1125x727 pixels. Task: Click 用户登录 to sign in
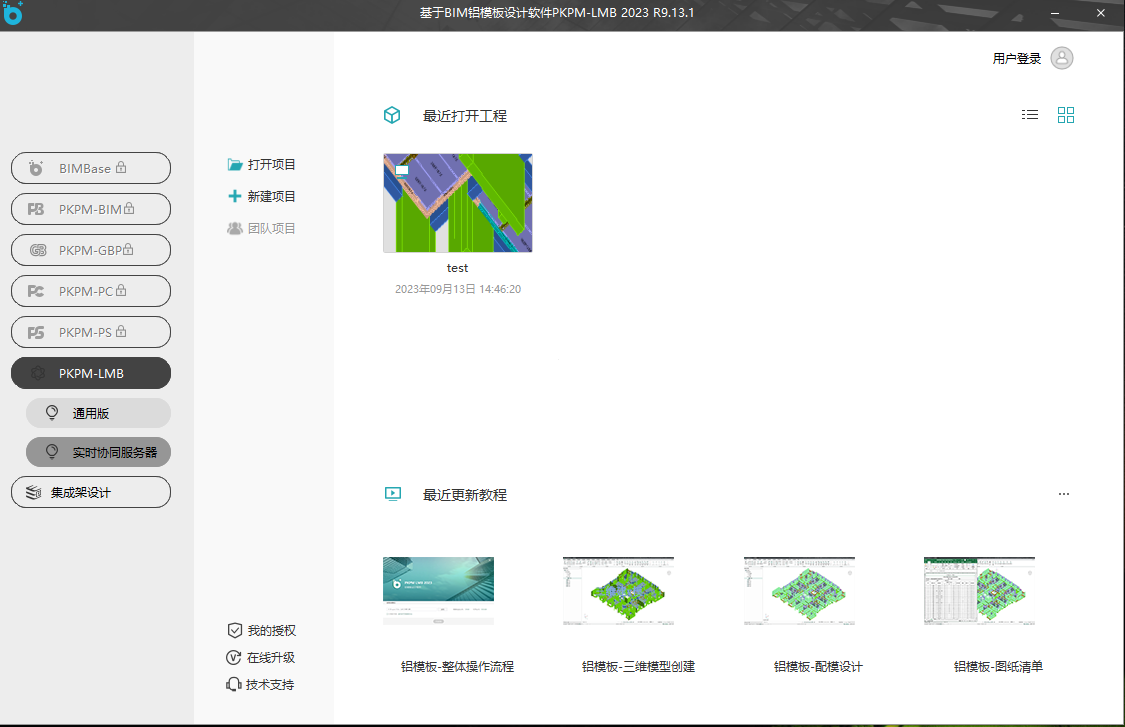1017,58
